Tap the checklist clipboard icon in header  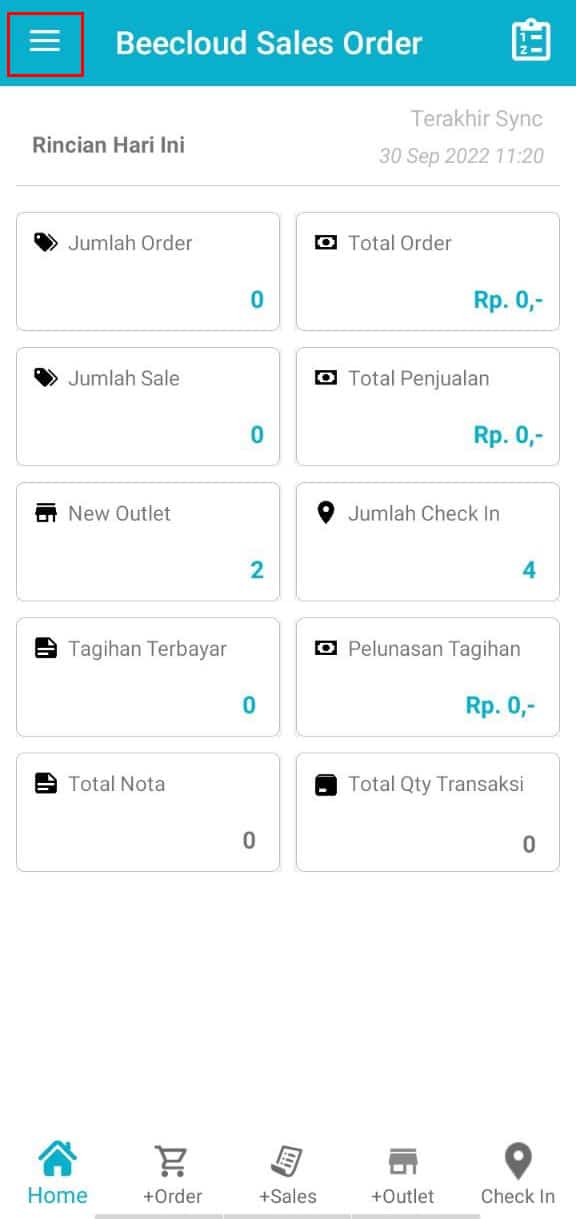point(531,41)
